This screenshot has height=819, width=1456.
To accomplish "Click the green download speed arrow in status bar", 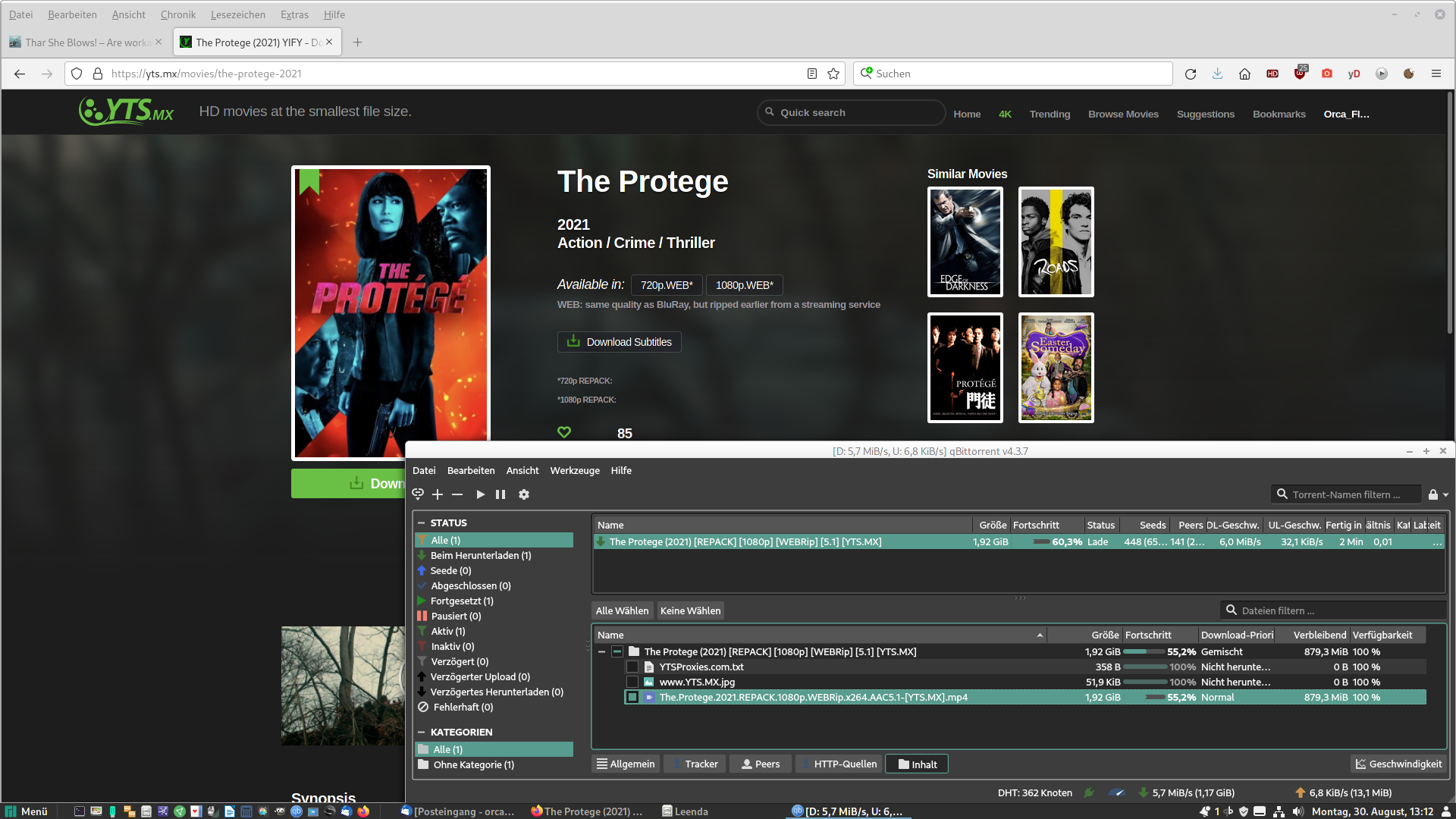I will click(1144, 792).
